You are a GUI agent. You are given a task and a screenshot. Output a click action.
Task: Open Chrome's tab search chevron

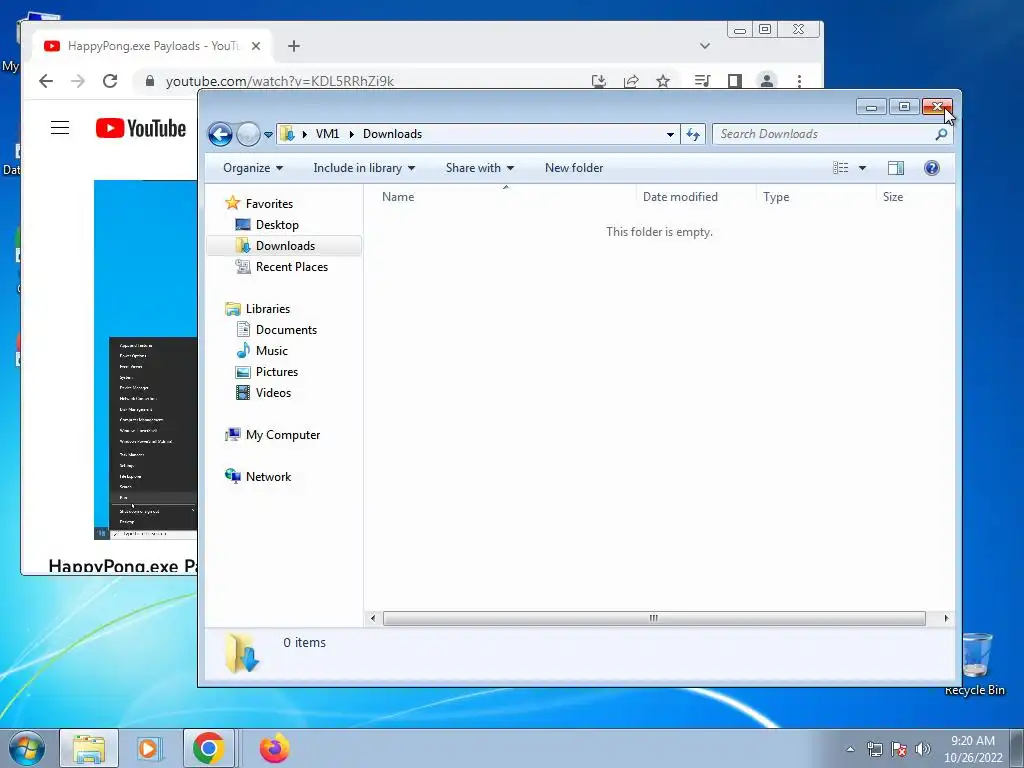point(705,46)
